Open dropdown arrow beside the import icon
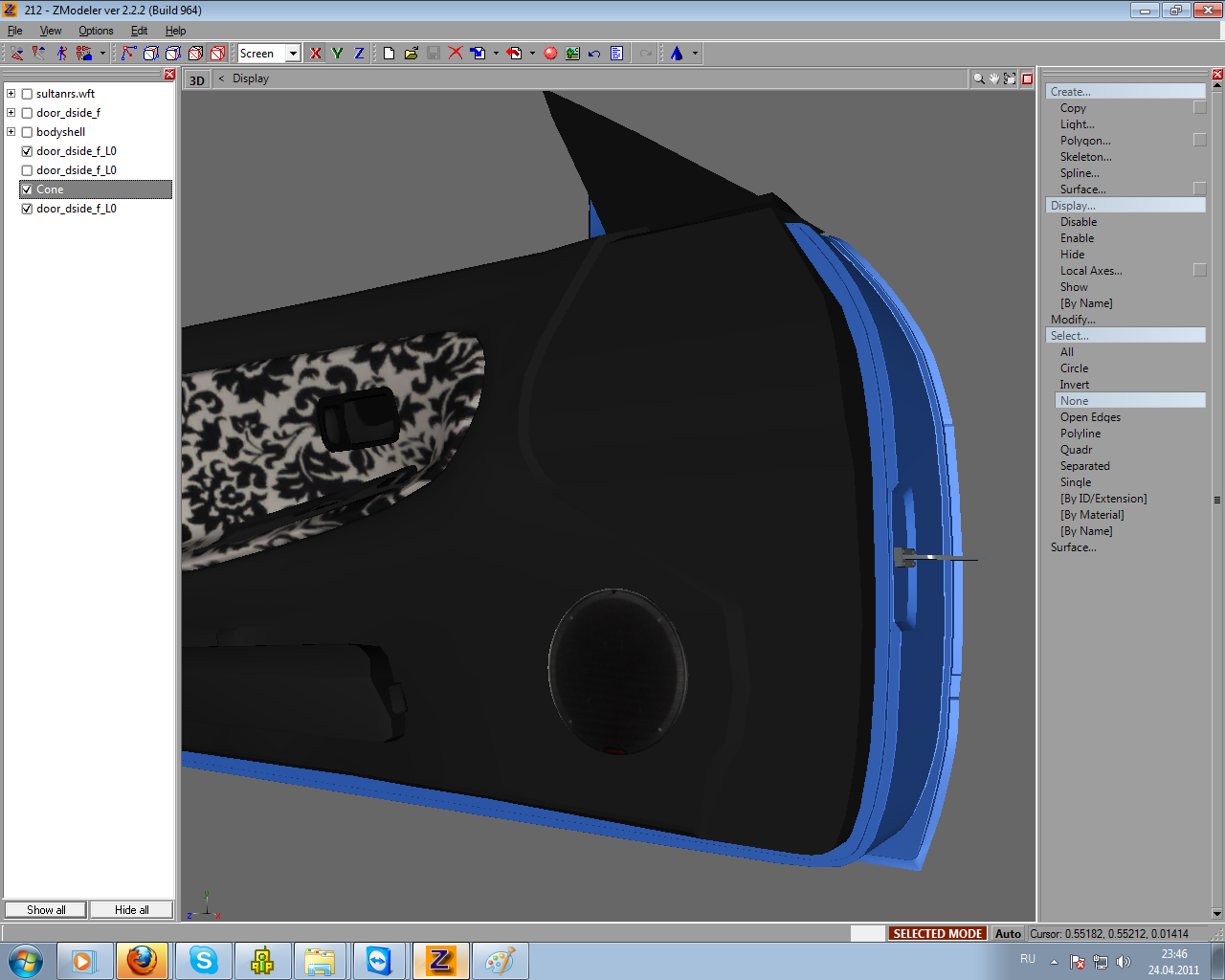 496,54
